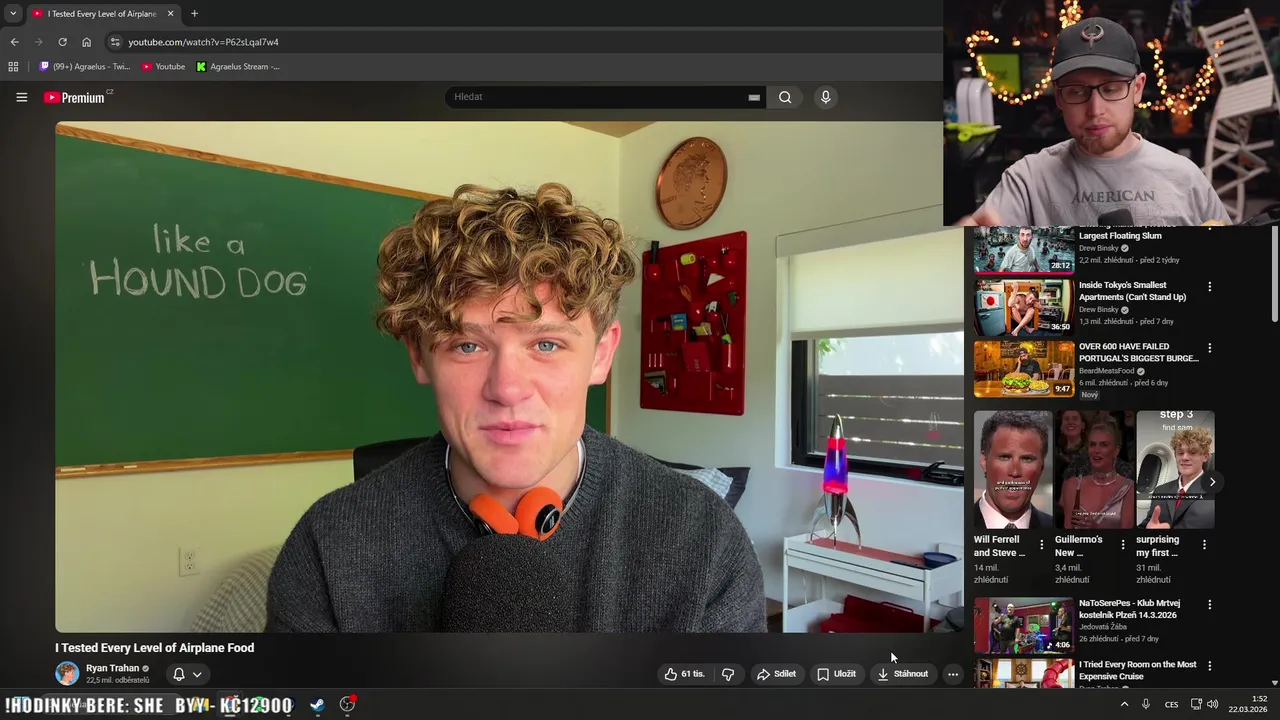1280x720 pixels.
Task: Close the current YouTube tab
Action: click(x=170, y=14)
